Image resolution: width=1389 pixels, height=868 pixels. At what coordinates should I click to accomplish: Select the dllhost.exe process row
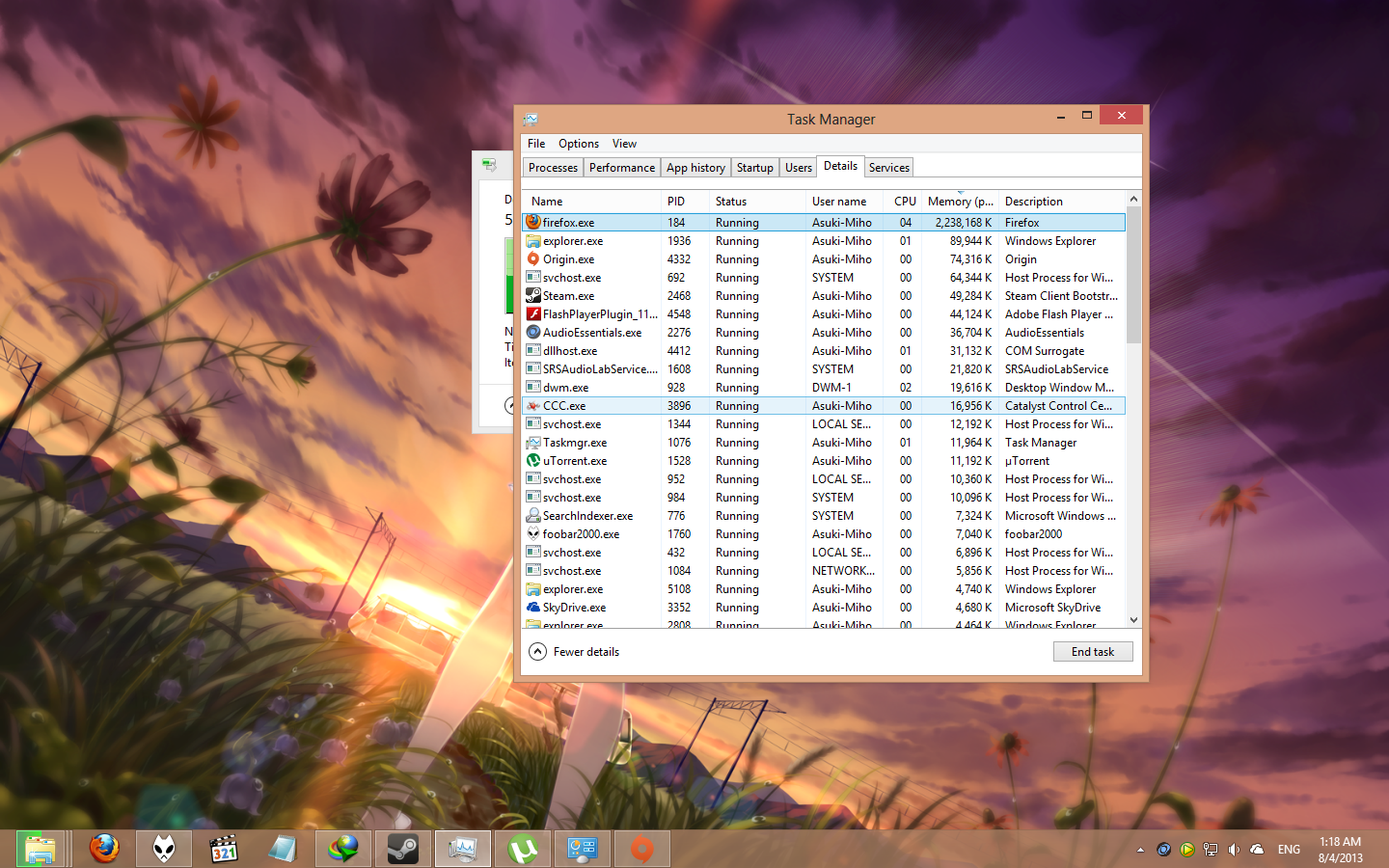[x=824, y=351]
